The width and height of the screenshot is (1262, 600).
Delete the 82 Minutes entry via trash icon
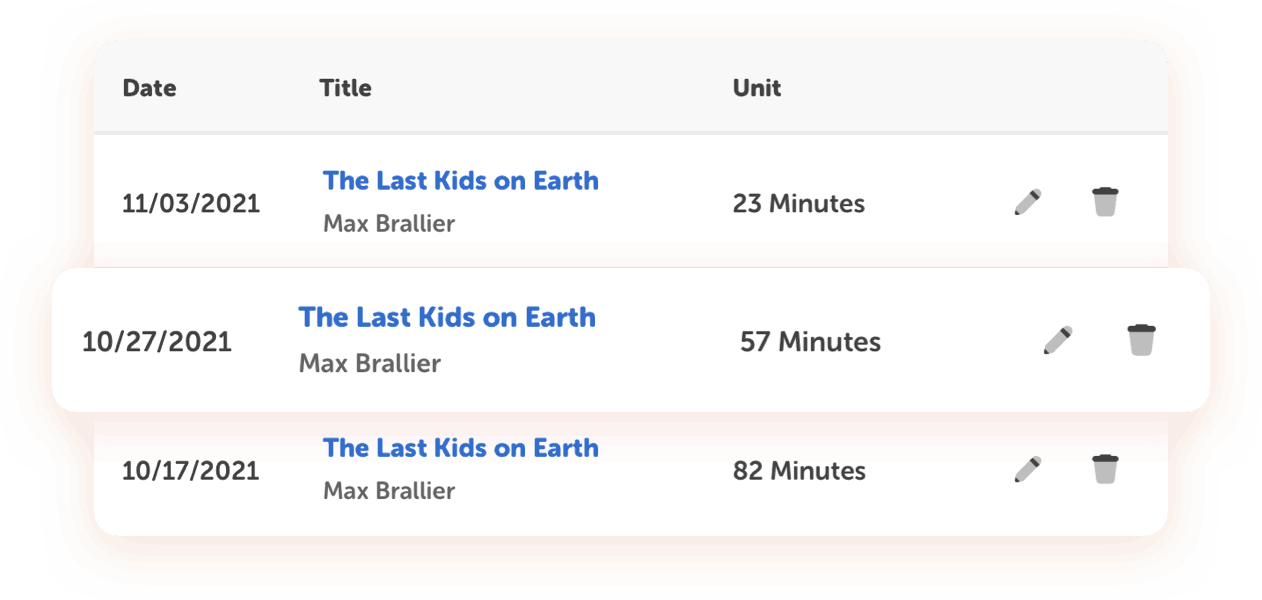[1105, 467]
